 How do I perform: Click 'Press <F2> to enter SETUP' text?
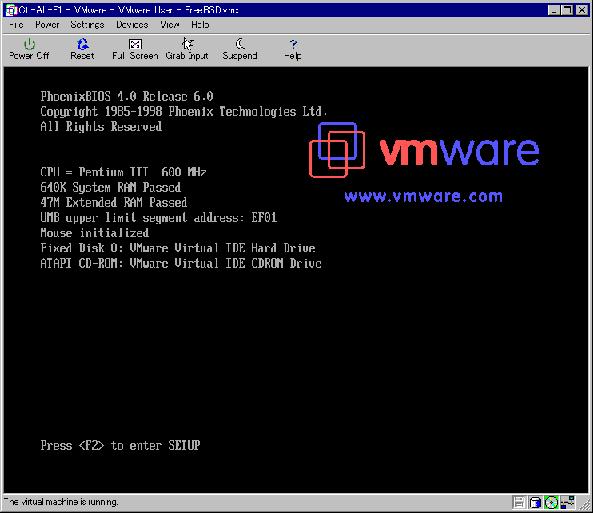120,445
